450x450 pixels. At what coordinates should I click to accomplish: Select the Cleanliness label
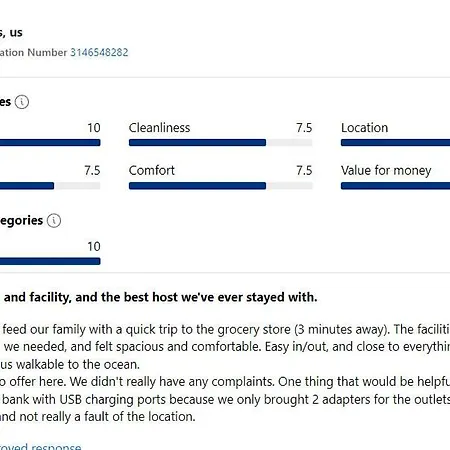(159, 128)
